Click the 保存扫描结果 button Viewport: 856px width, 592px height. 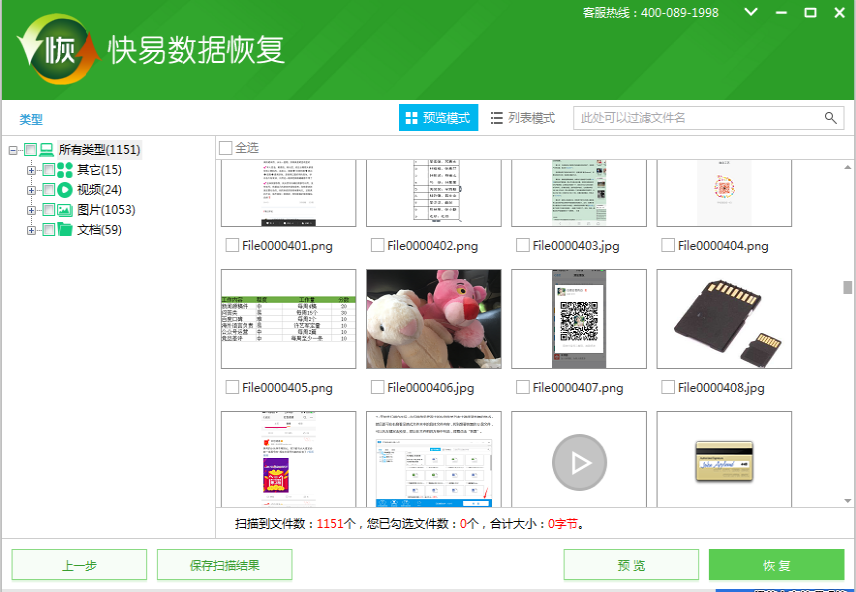pyautogui.click(x=224, y=565)
